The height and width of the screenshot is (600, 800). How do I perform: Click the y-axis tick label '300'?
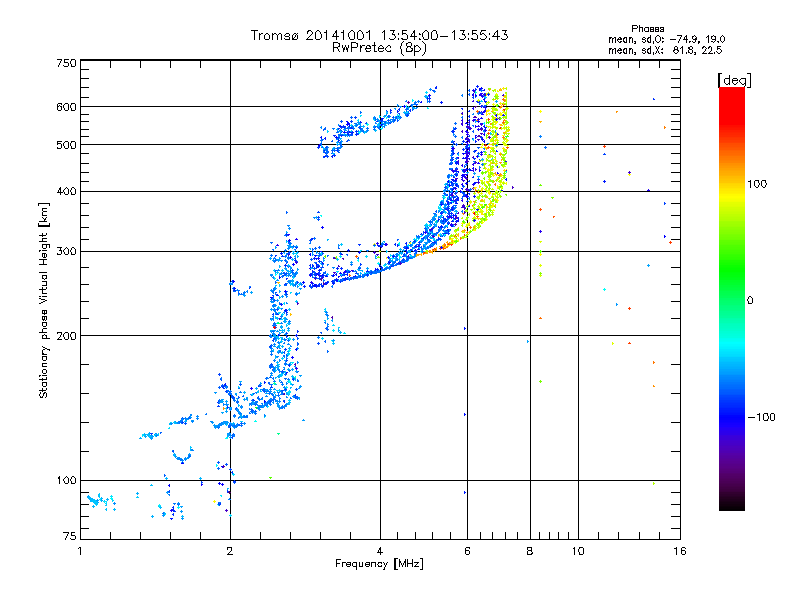pyautogui.click(x=66, y=252)
